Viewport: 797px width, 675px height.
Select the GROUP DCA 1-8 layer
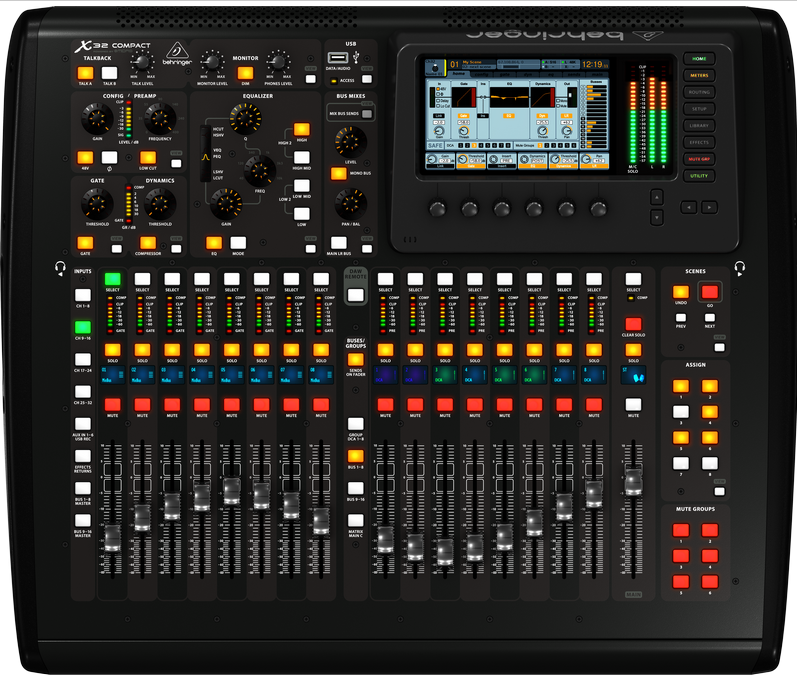[355, 424]
